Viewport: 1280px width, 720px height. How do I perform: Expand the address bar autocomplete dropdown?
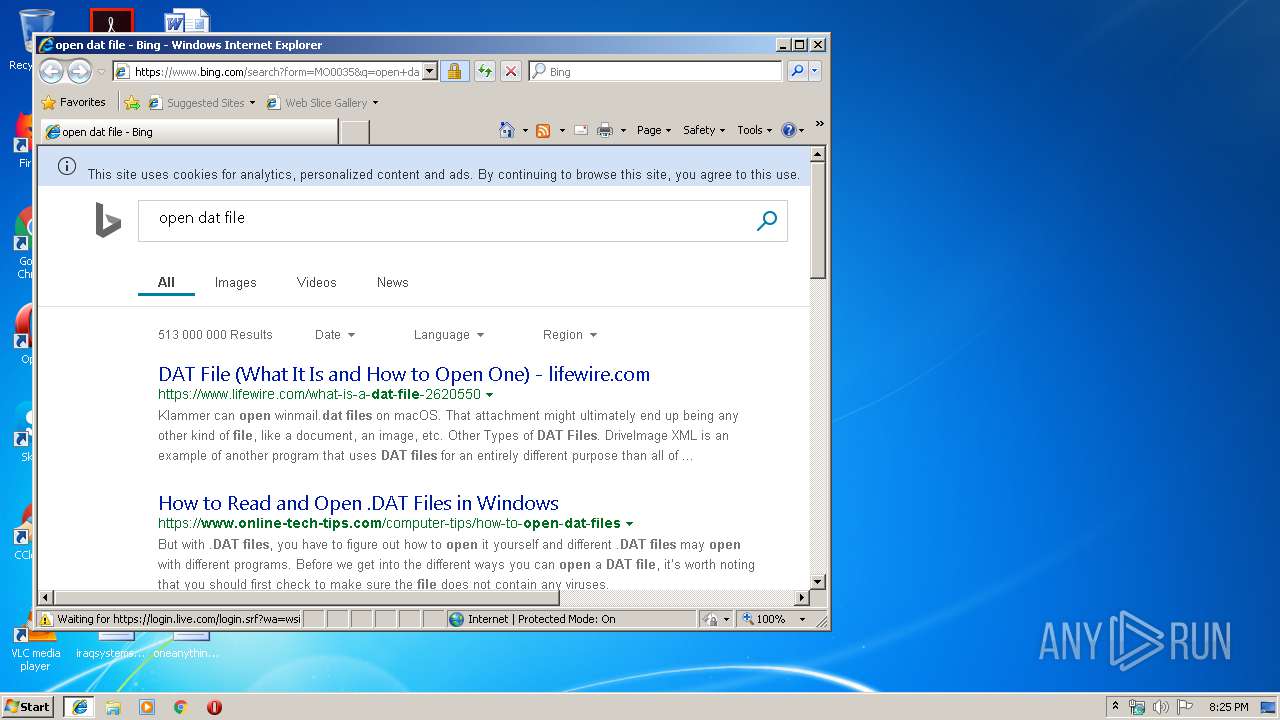[430, 72]
